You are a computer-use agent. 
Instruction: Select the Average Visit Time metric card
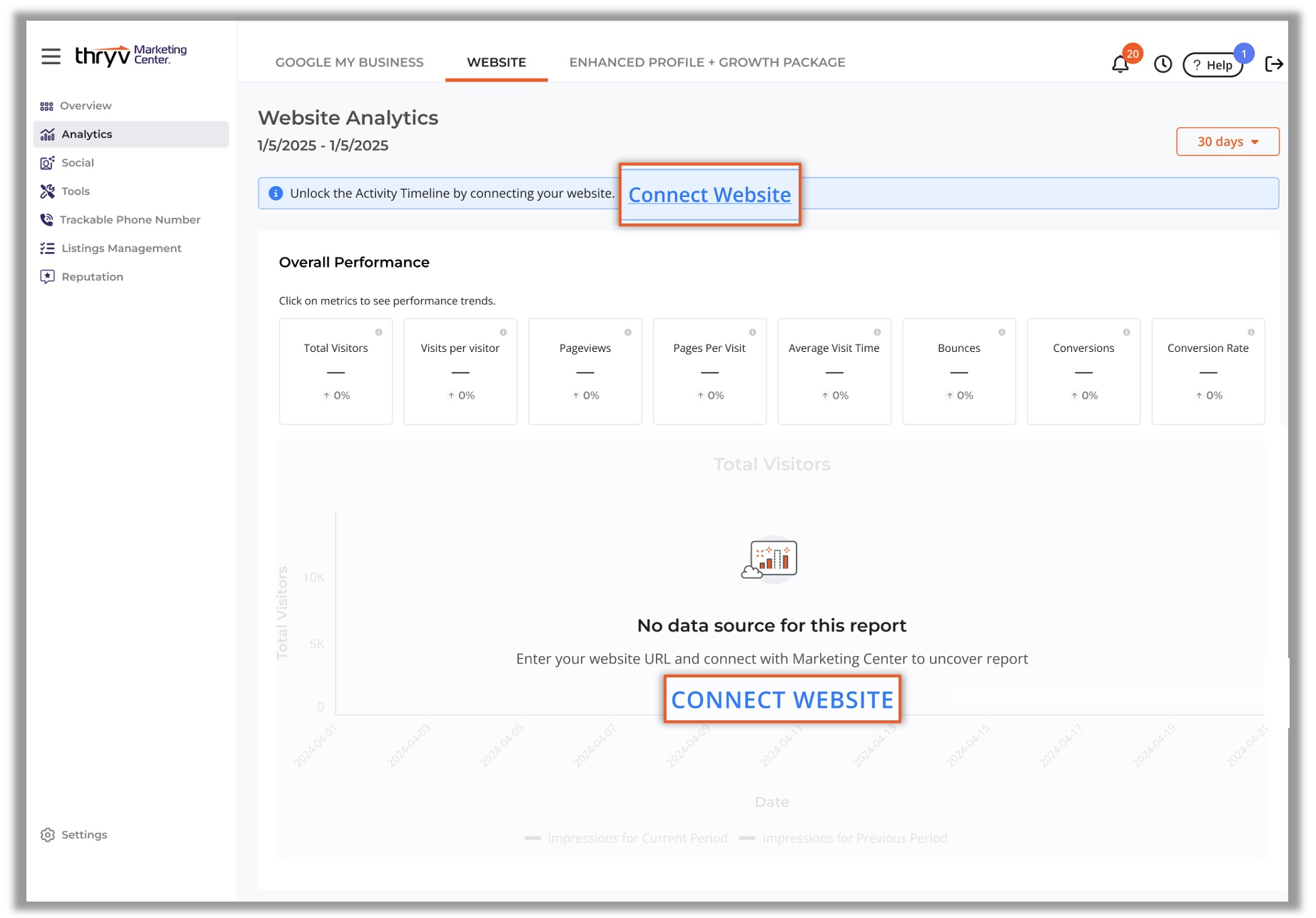(x=834, y=371)
